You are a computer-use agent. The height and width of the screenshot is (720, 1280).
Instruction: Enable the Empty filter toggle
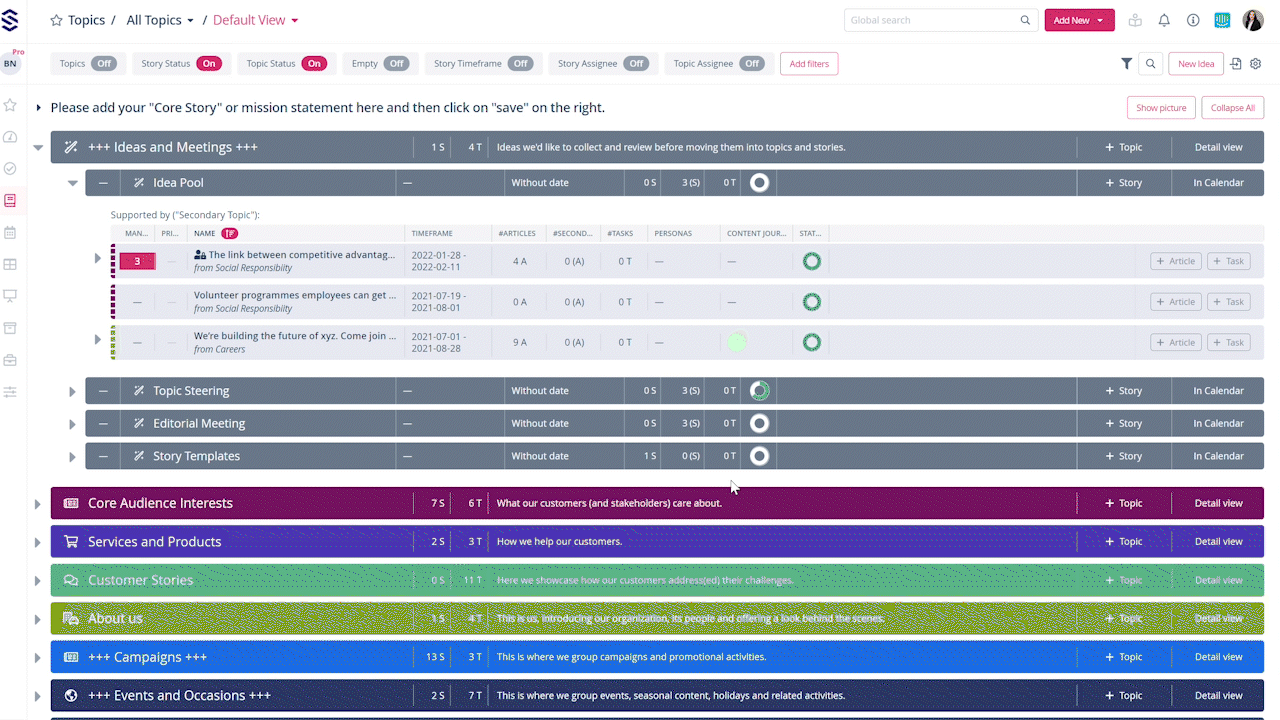point(396,64)
